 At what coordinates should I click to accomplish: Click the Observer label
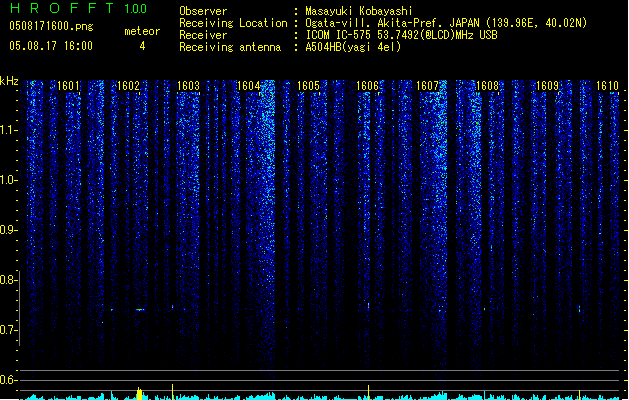(203, 11)
